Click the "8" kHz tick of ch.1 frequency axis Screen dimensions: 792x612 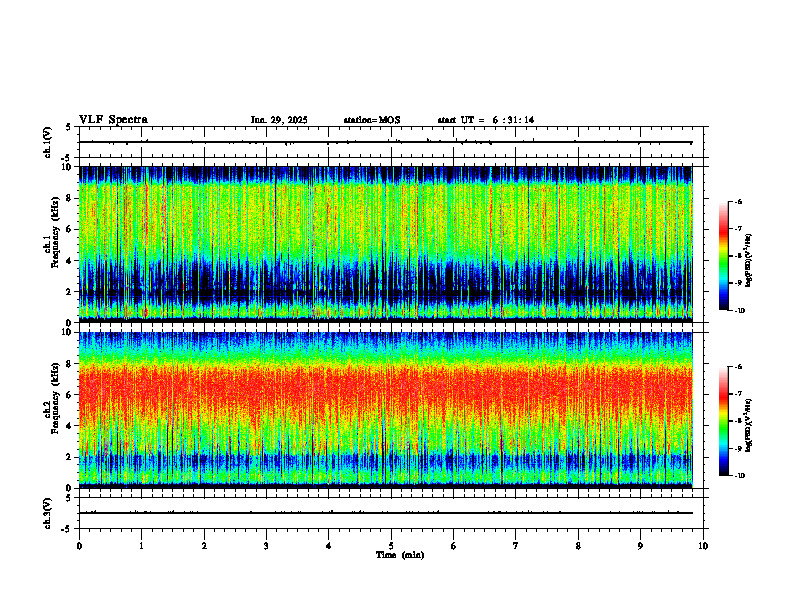tap(70, 198)
